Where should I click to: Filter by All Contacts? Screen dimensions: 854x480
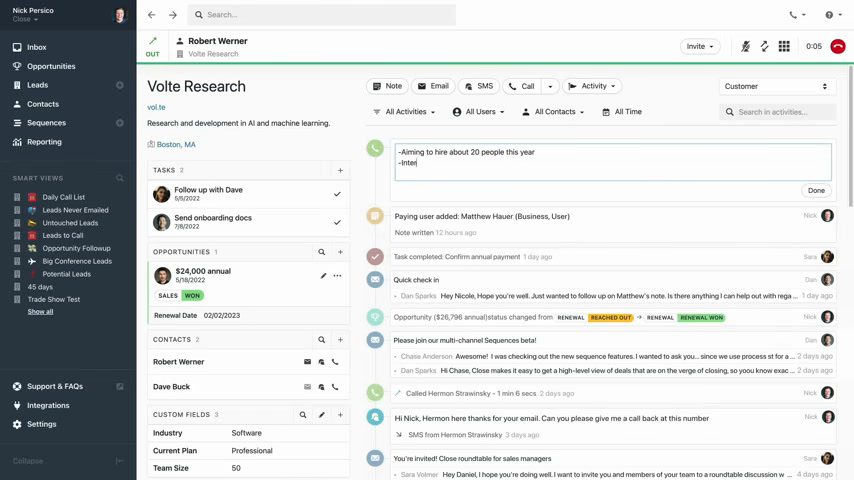point(553,112)
